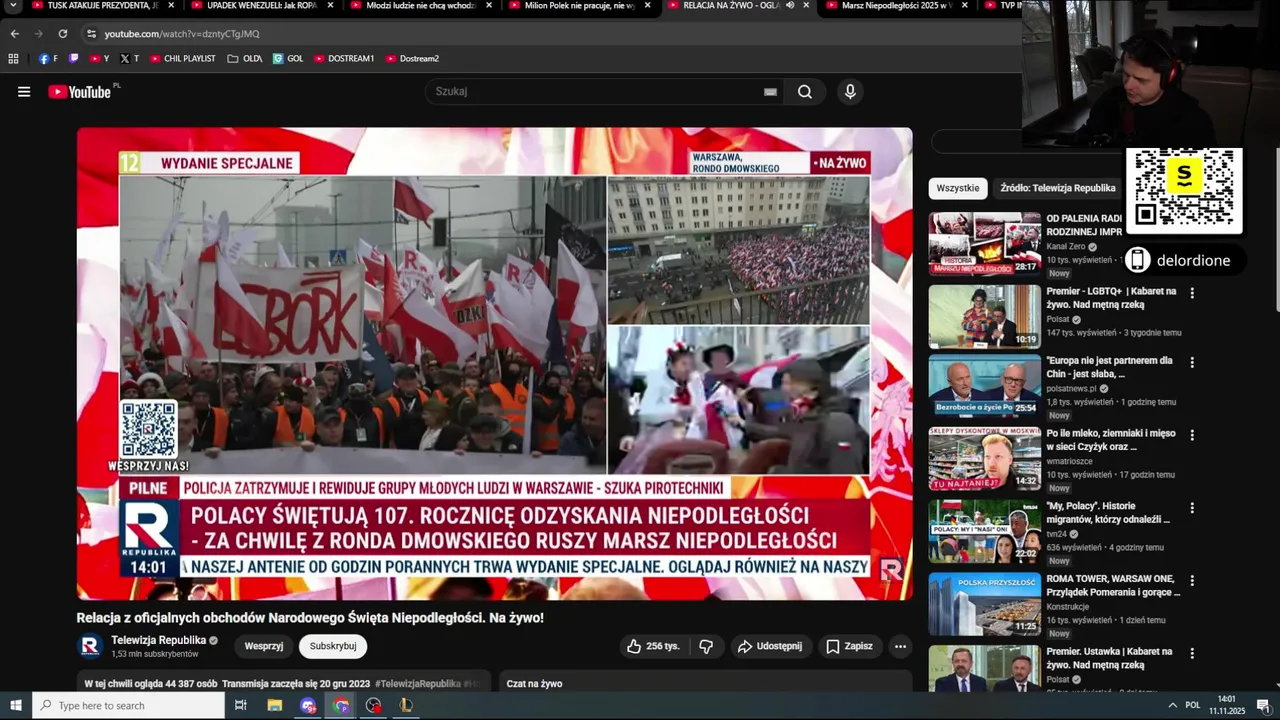The image size is (1280, 720).
Task: Open the Twitch bookmark icon
Action: [74, 59]
